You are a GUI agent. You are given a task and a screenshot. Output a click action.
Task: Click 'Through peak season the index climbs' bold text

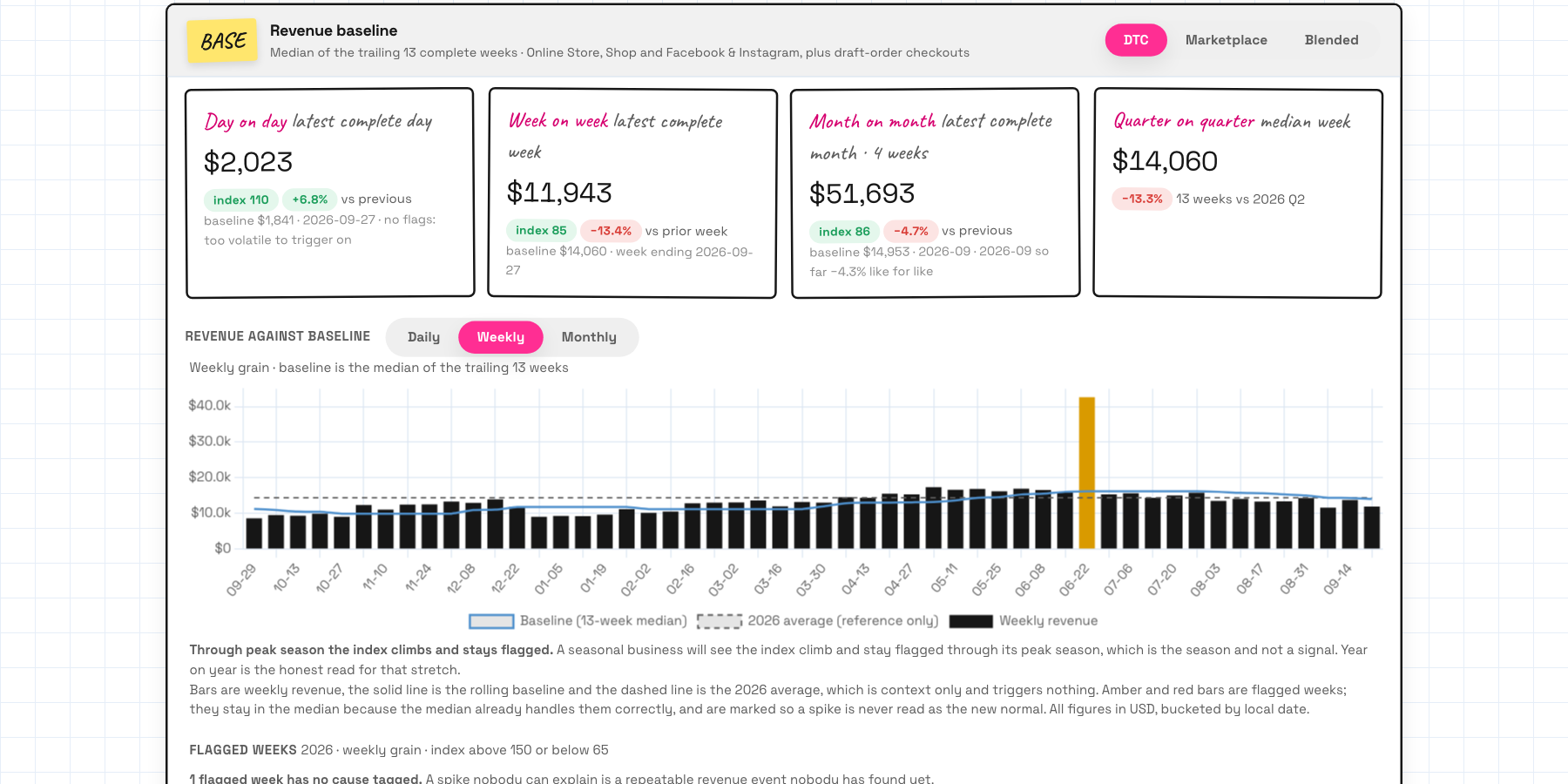[x=371, y=650]
